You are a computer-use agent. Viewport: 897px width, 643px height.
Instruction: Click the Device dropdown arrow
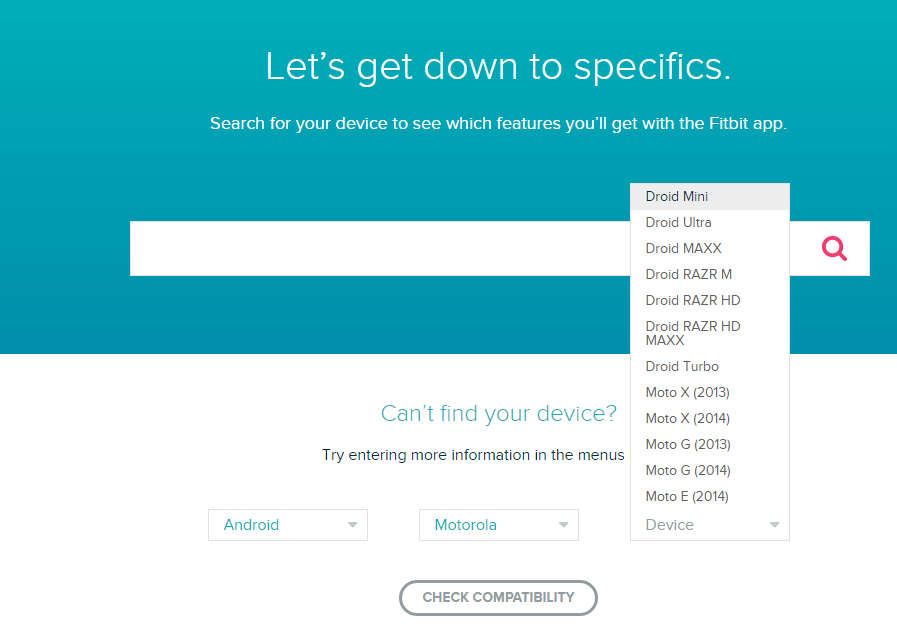point(775,525)
